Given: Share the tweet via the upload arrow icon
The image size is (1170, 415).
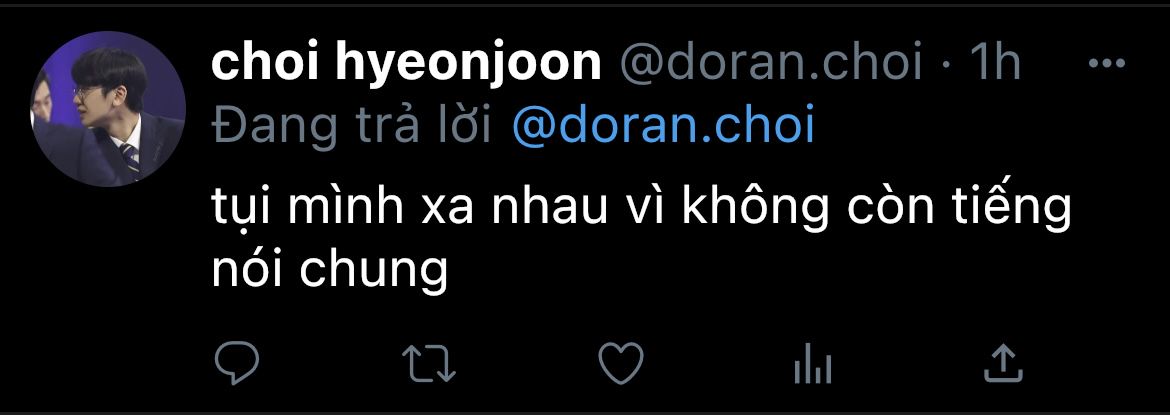Looking at the screenshot, I should [x=1004, y=363].
